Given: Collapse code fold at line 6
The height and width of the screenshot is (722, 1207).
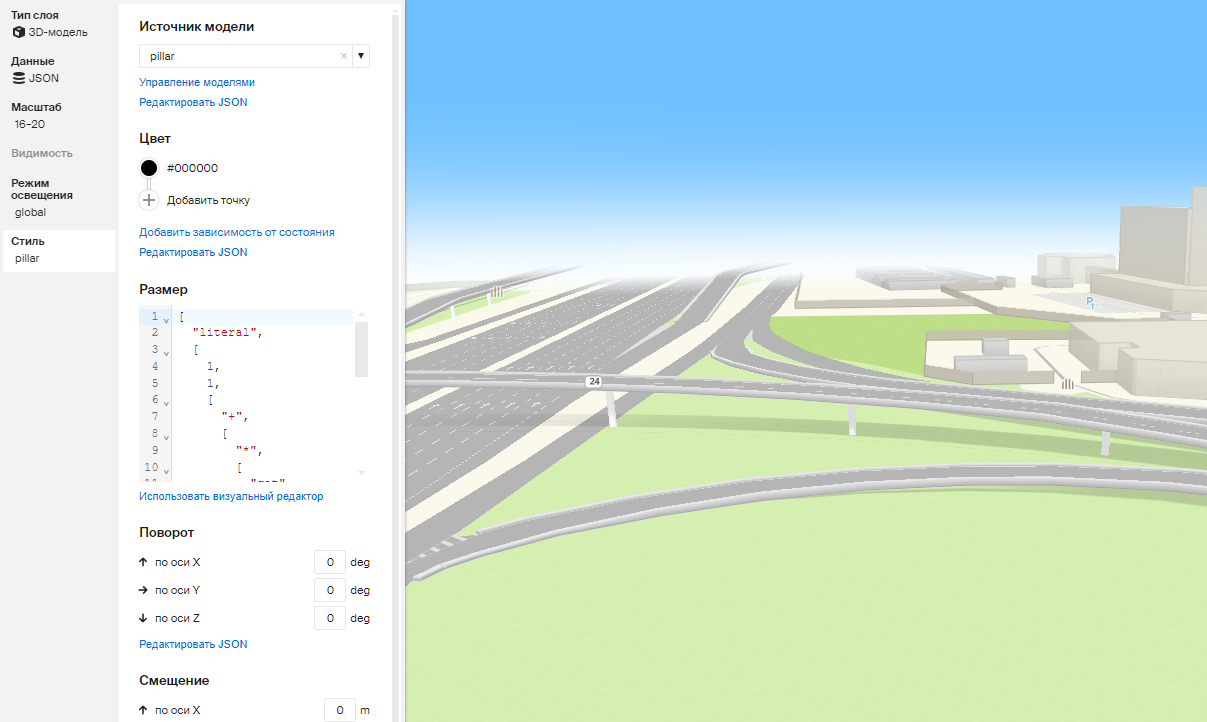Looking at the screenshot, I should [166, 402].
